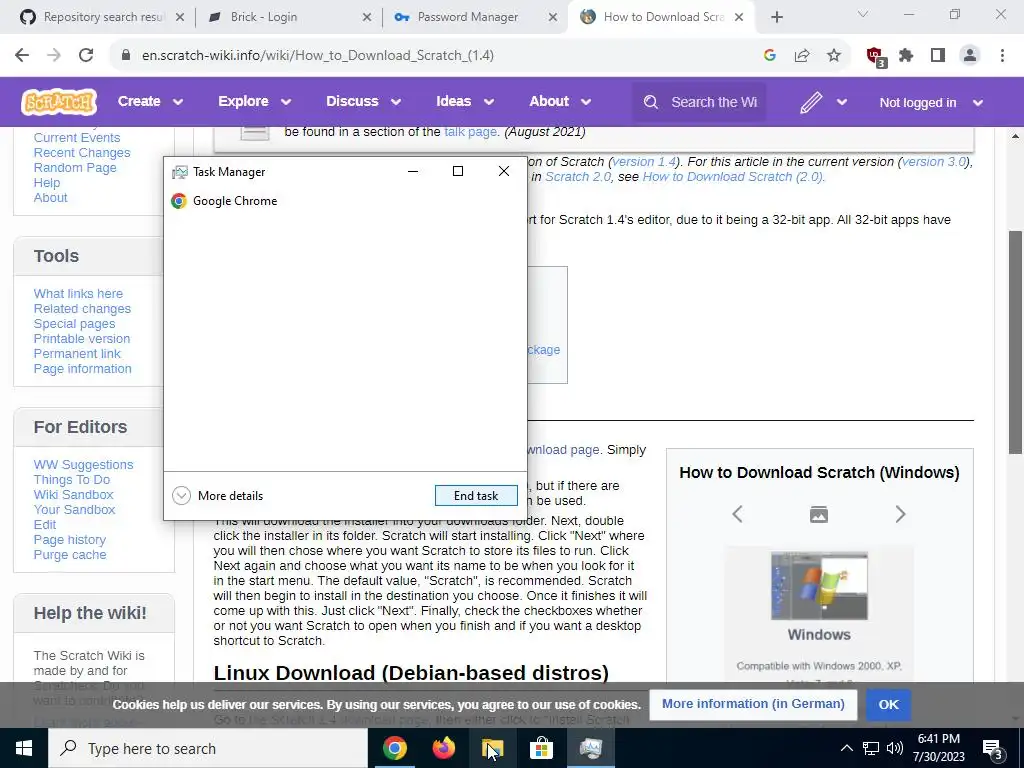The image size is (1024, 768).
Task: Accept cookies with the OK button
Action: pyautogui.click(x=888, y=705)
